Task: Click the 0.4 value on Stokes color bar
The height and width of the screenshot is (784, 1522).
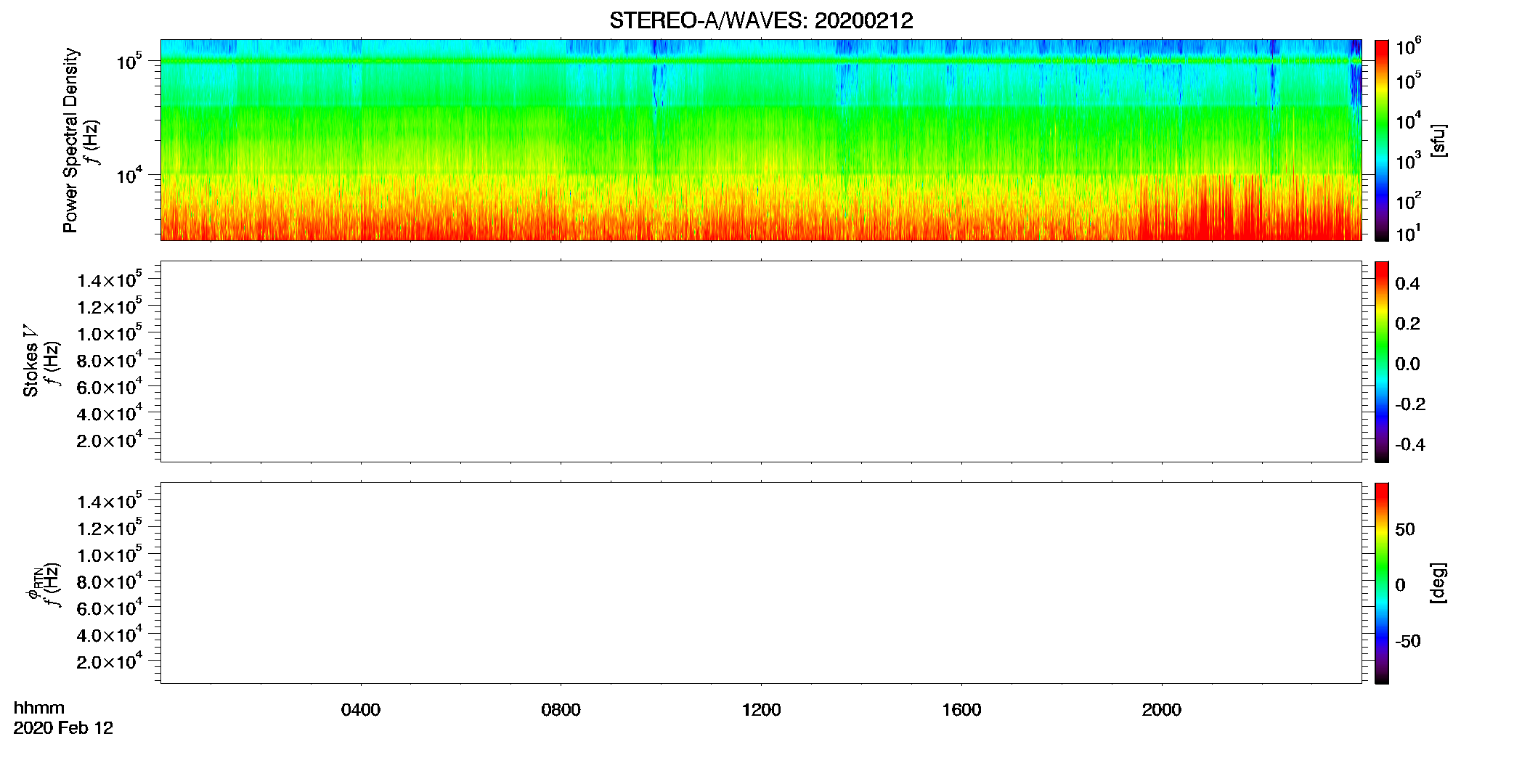Action: point(1407,284)
